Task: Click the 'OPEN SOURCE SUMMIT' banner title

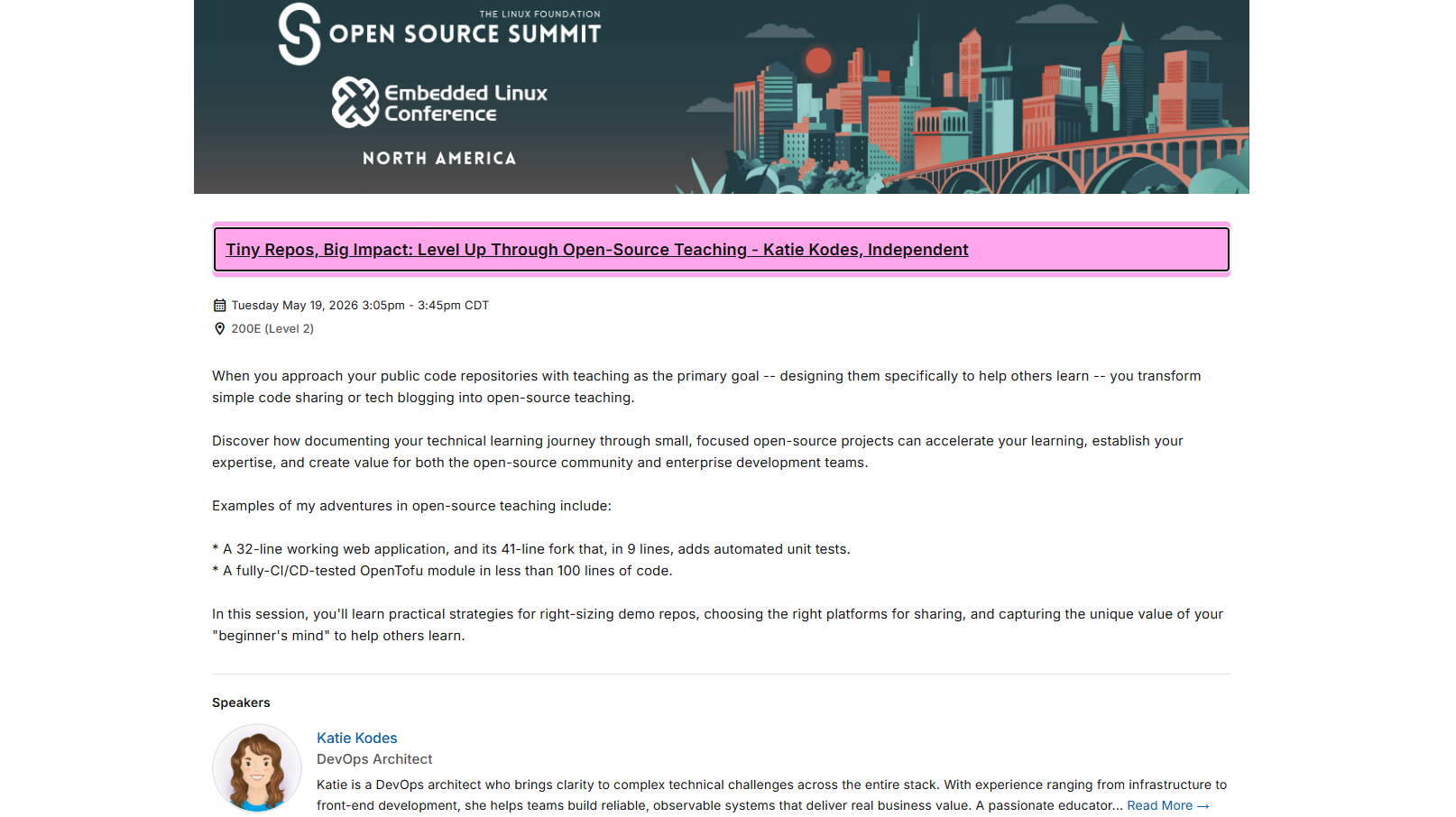Action: [x=465, y=35]
